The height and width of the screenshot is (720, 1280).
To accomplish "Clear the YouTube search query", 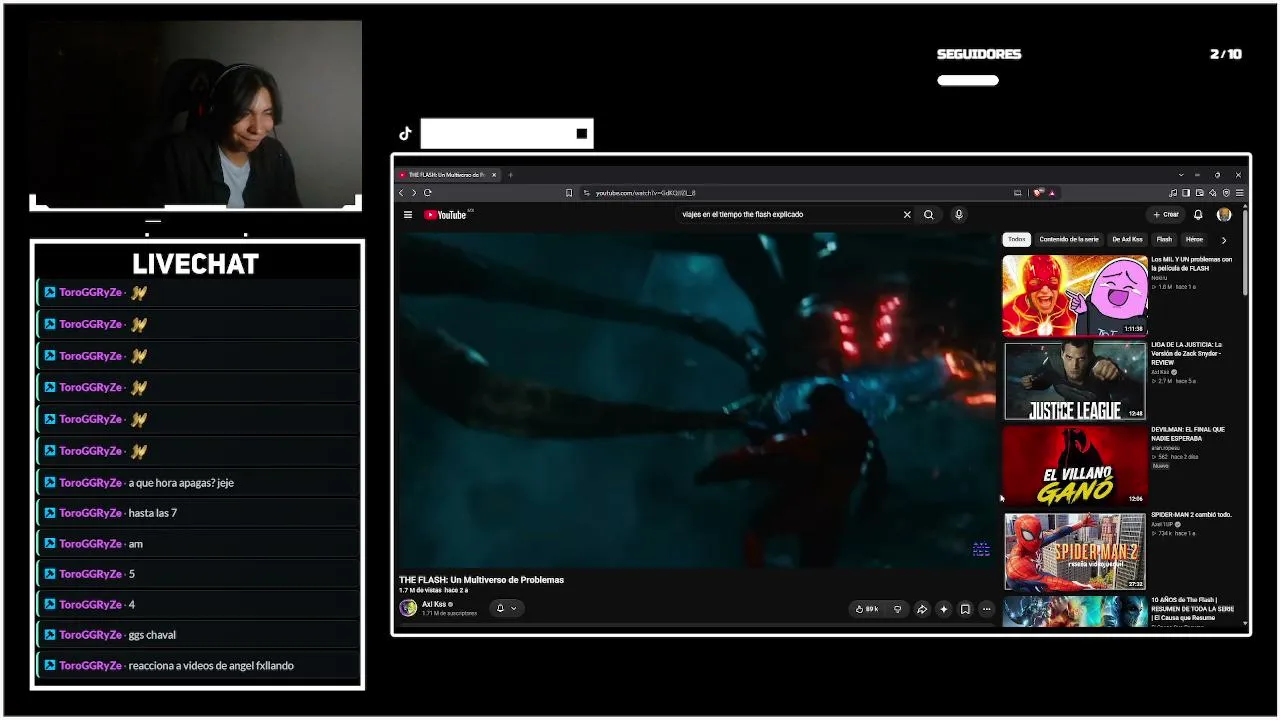I will (907, 215).
